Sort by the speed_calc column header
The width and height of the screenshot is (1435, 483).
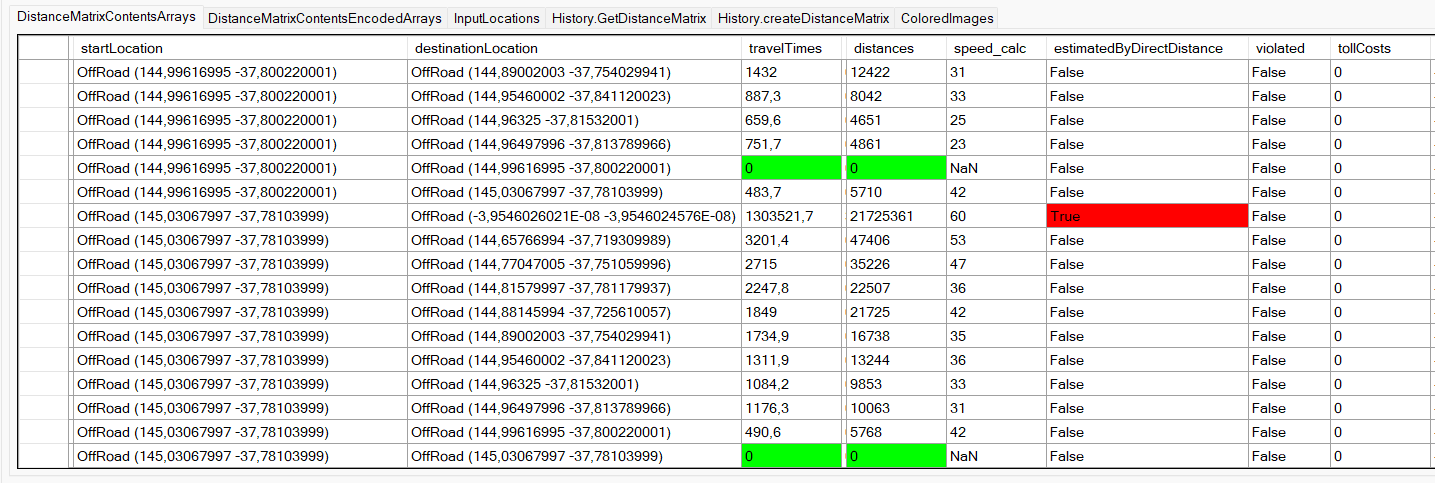[x=995, y=48]
